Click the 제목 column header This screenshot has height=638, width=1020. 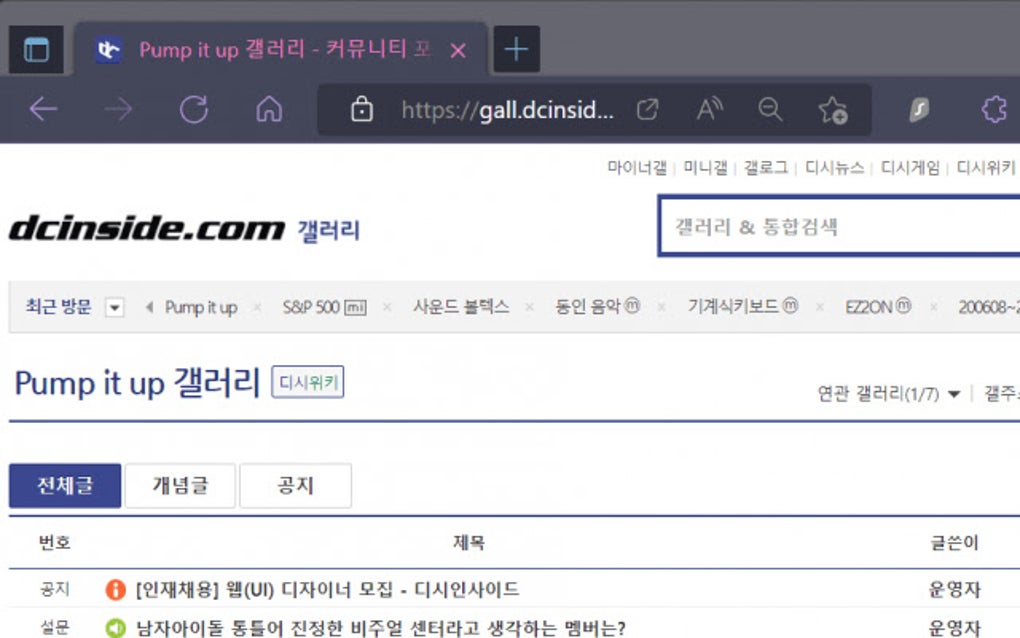(468, 542)
